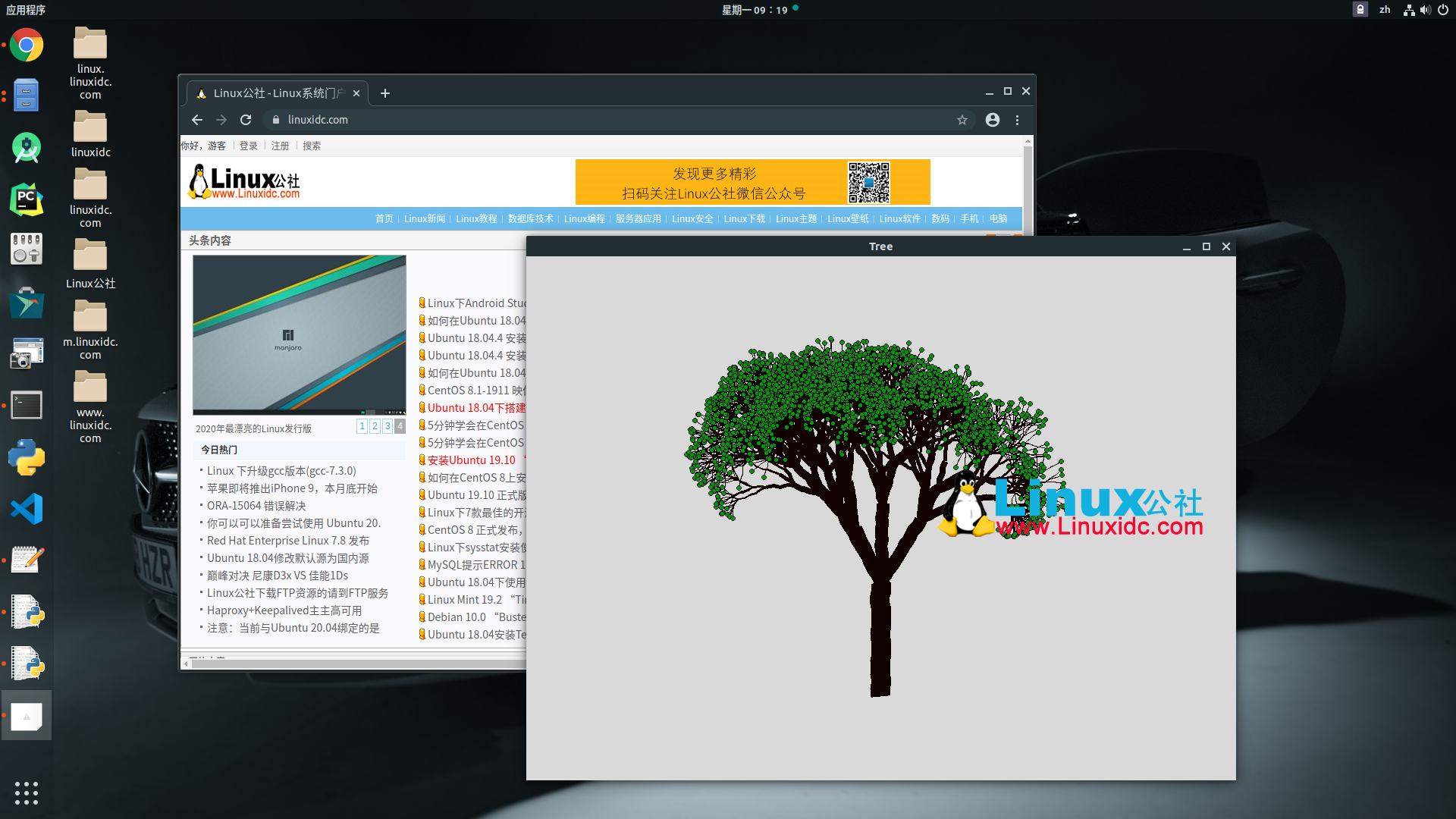Image resolution: width=1456 pixels, height=819 pixels.
Task: Open the Linux新闻 nav item
Action: (x=425, y=218)
